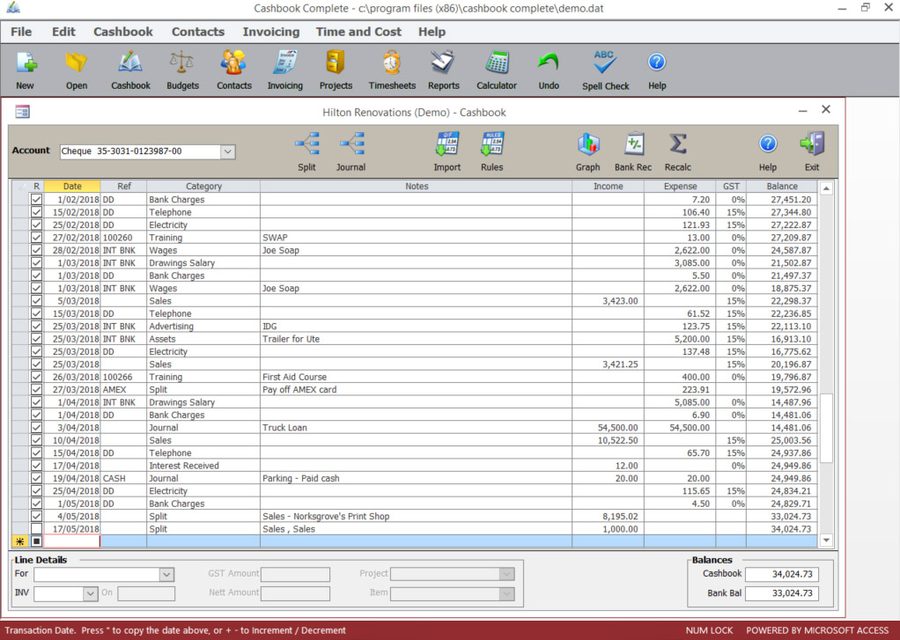Open Timesheets from the toolbar
The width and height of the screenshot is (900, 640).
pyautogui.click(x=392, y=62)
